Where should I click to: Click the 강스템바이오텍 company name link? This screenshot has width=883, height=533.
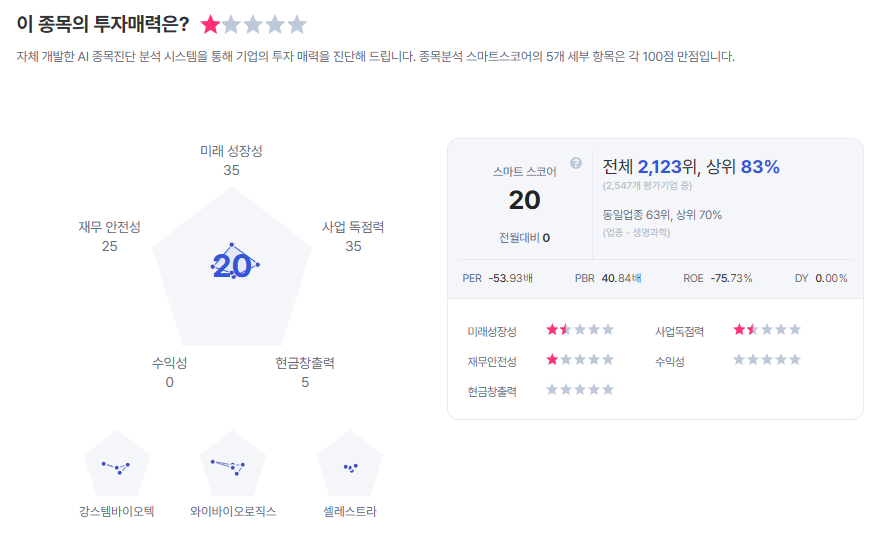pyautogui.click(x=117, y=511)
